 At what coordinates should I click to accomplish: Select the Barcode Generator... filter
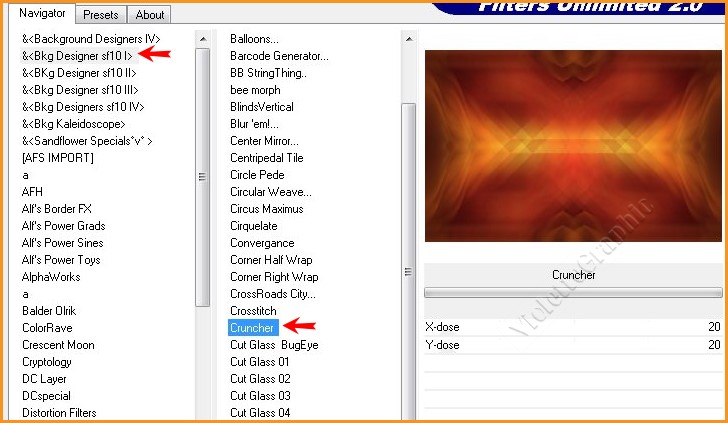pyautogui.click(x=279, y=56)
